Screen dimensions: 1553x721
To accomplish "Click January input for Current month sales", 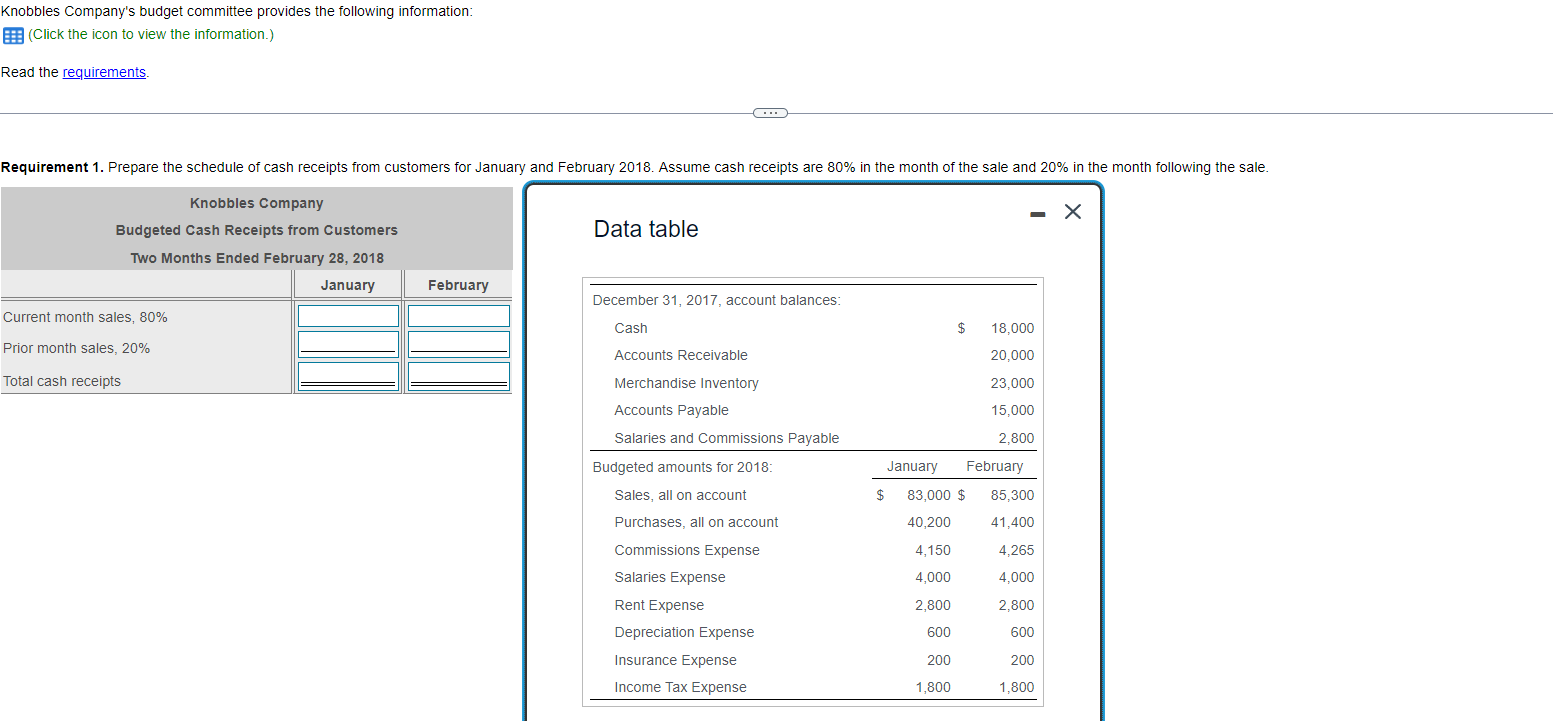I will [348, 316].
